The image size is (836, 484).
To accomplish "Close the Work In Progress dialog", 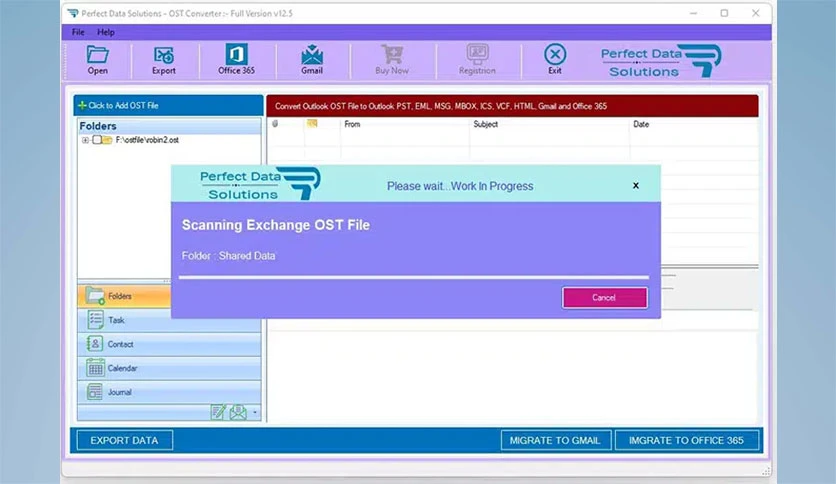I will (636, 185).
